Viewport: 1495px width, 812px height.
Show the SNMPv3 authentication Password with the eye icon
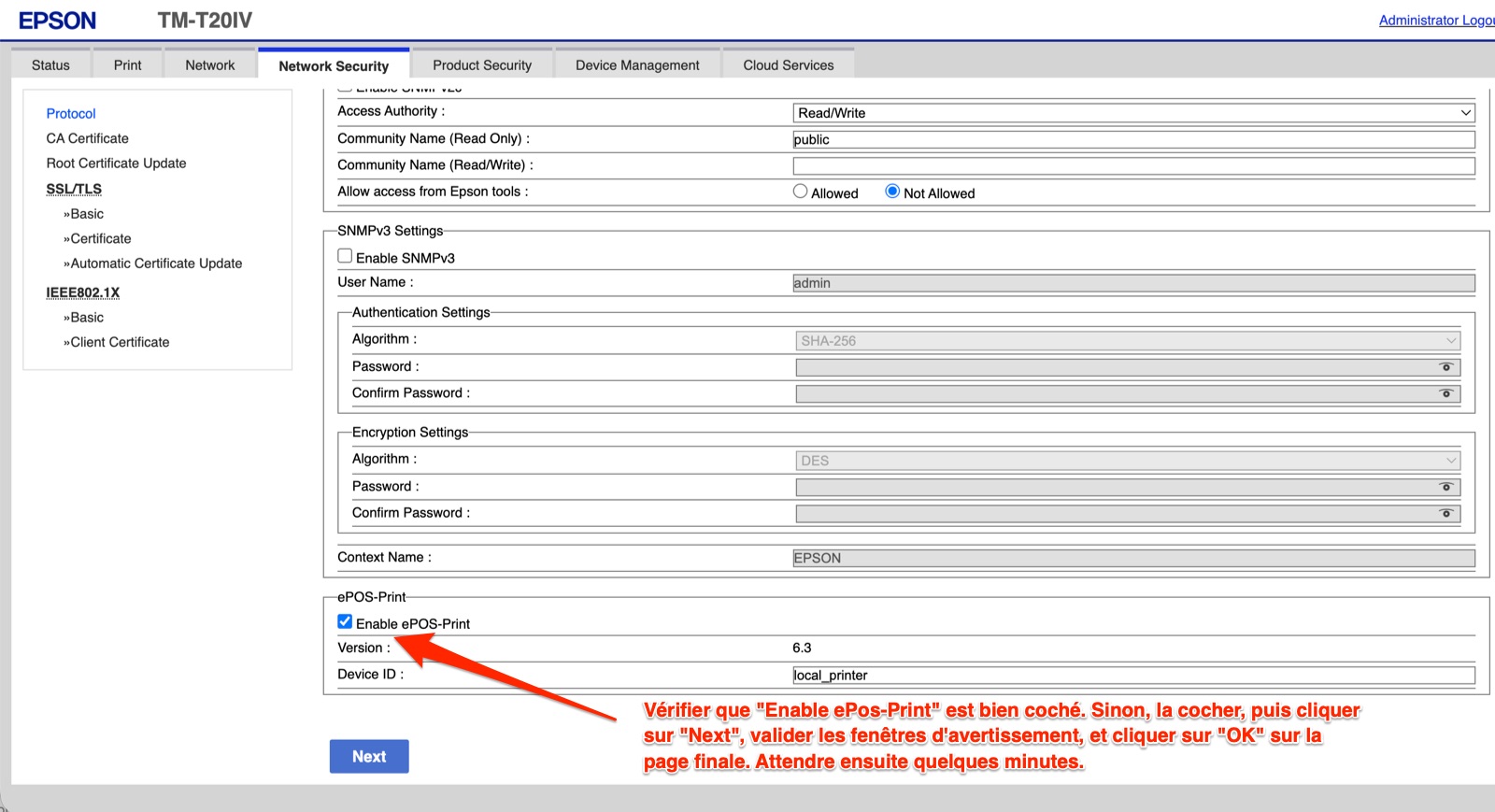click(x=1445, y=367)
